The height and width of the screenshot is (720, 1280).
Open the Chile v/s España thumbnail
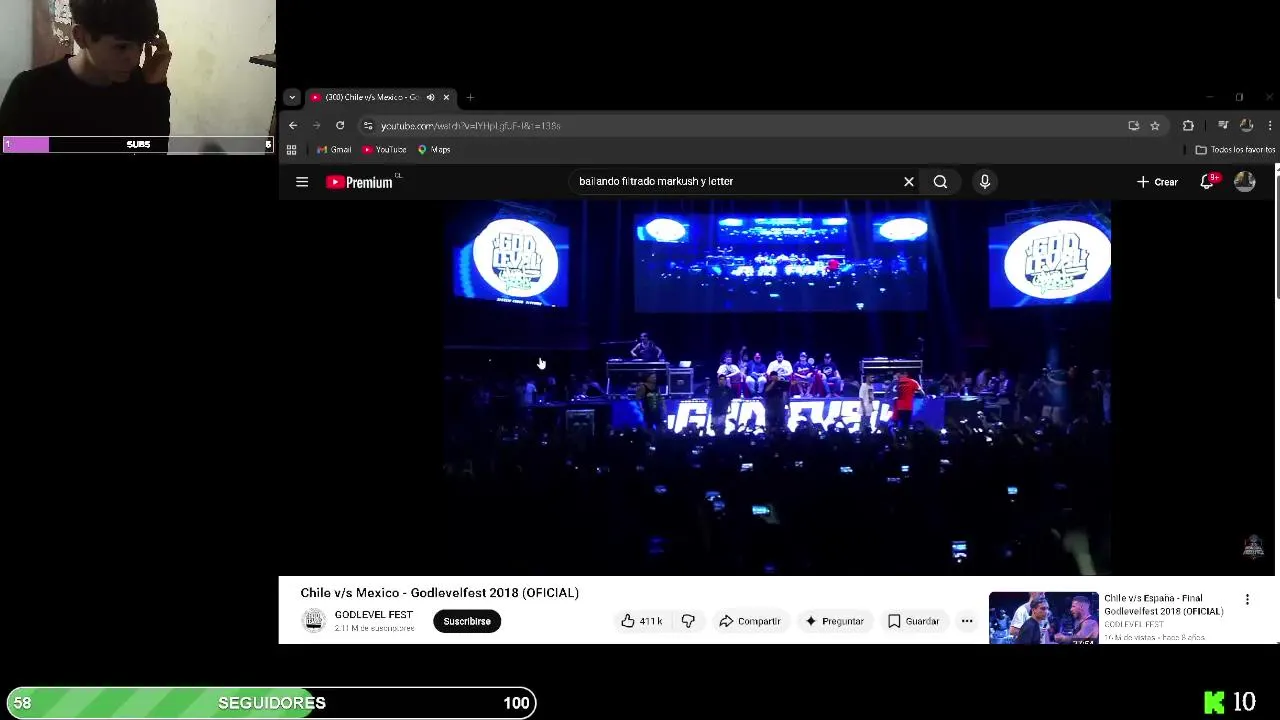click(x=1043, y=618)
